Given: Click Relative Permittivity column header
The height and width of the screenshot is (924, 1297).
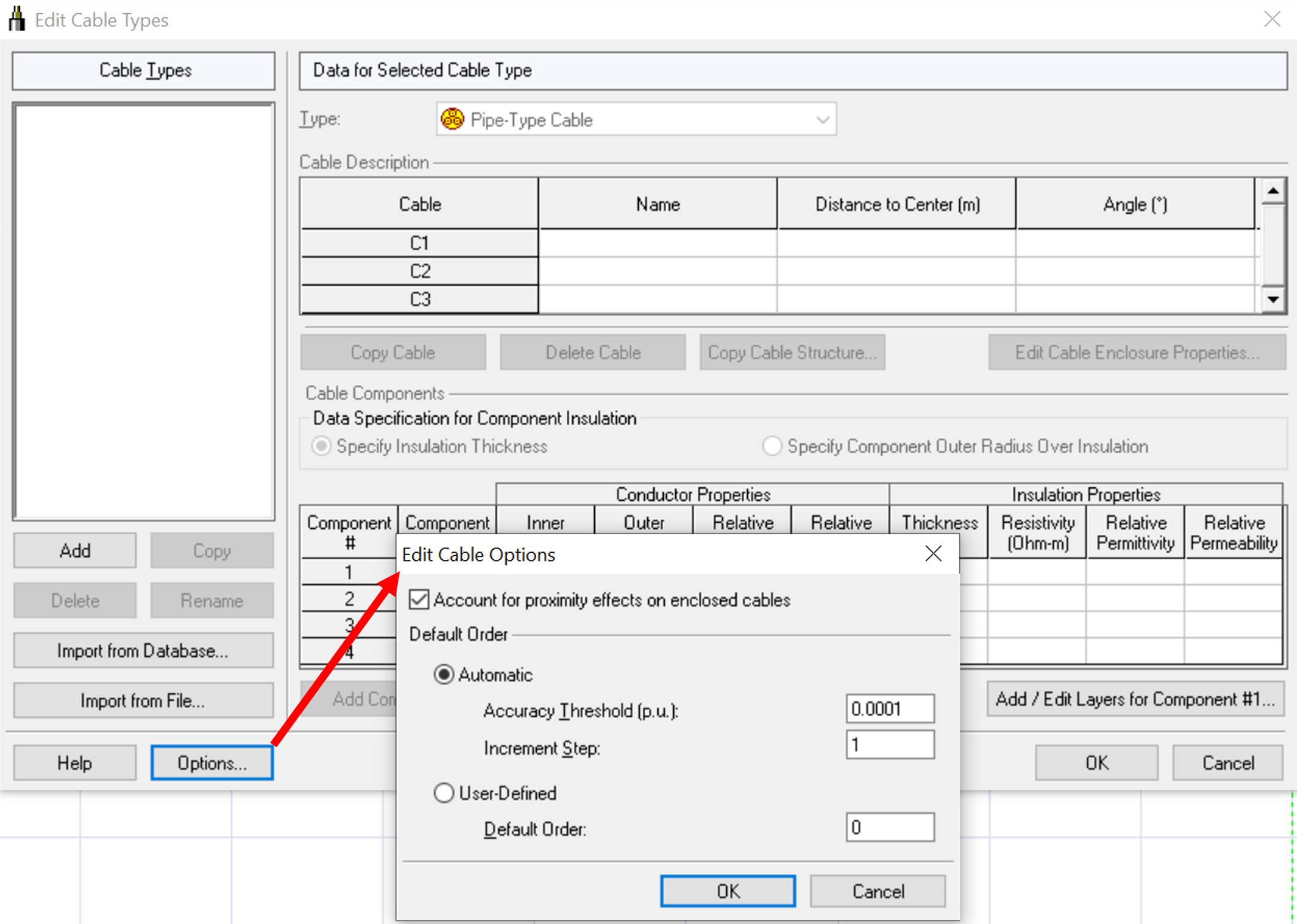Looking at the screenshot, I should (1136, 532).
